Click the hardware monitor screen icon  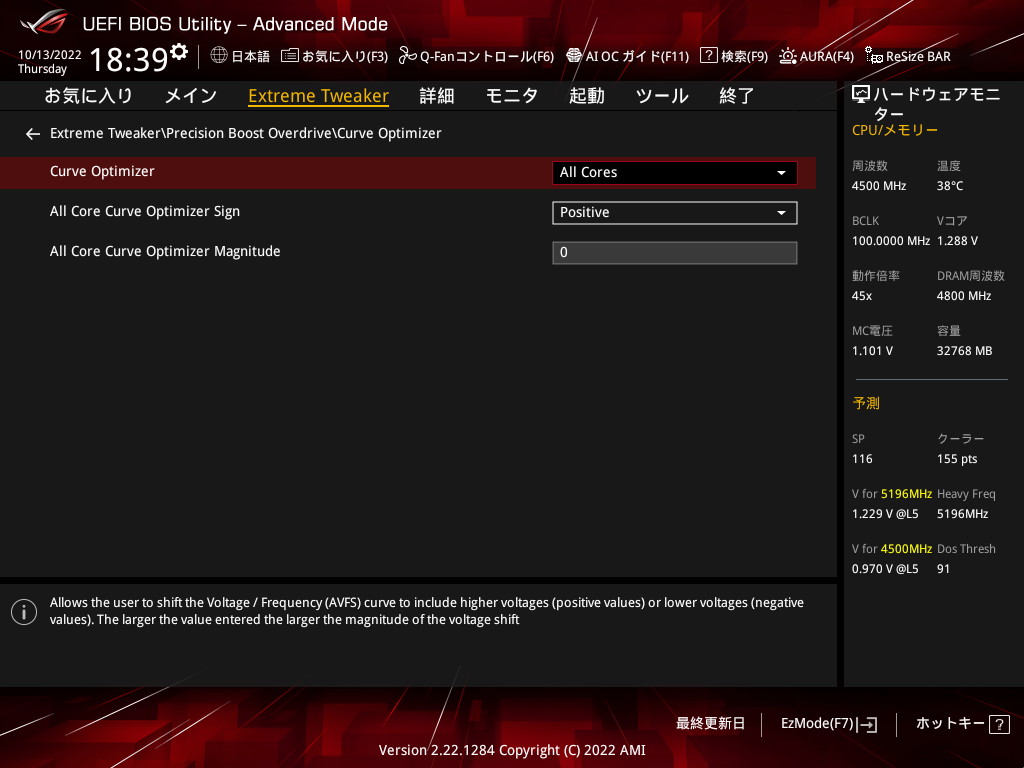[x=861, y=95]
